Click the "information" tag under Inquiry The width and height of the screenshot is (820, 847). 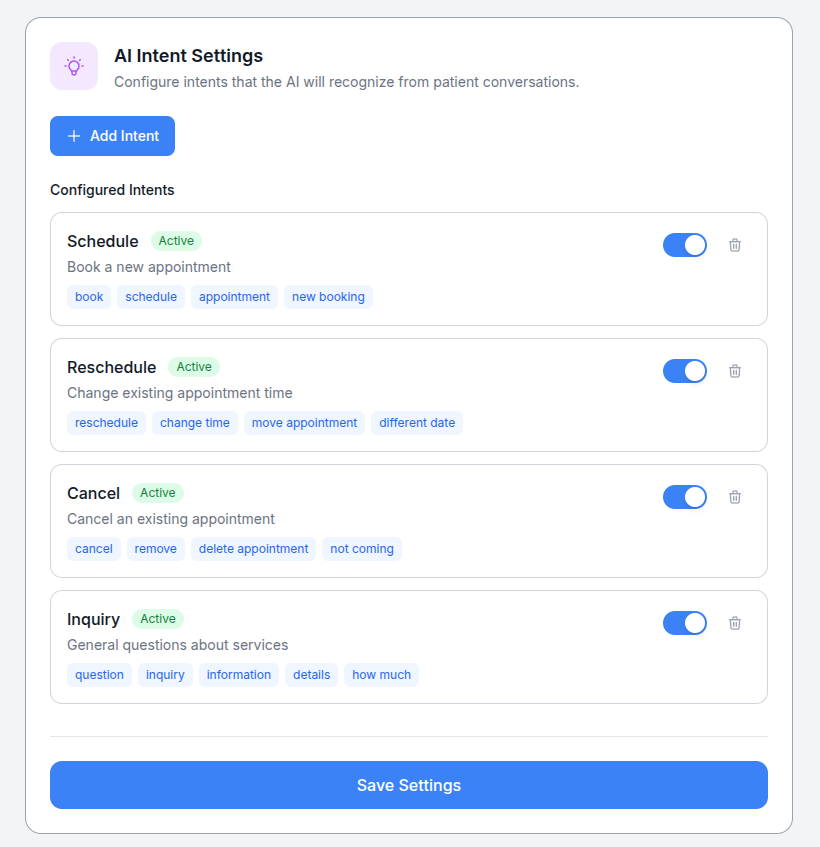238,674
